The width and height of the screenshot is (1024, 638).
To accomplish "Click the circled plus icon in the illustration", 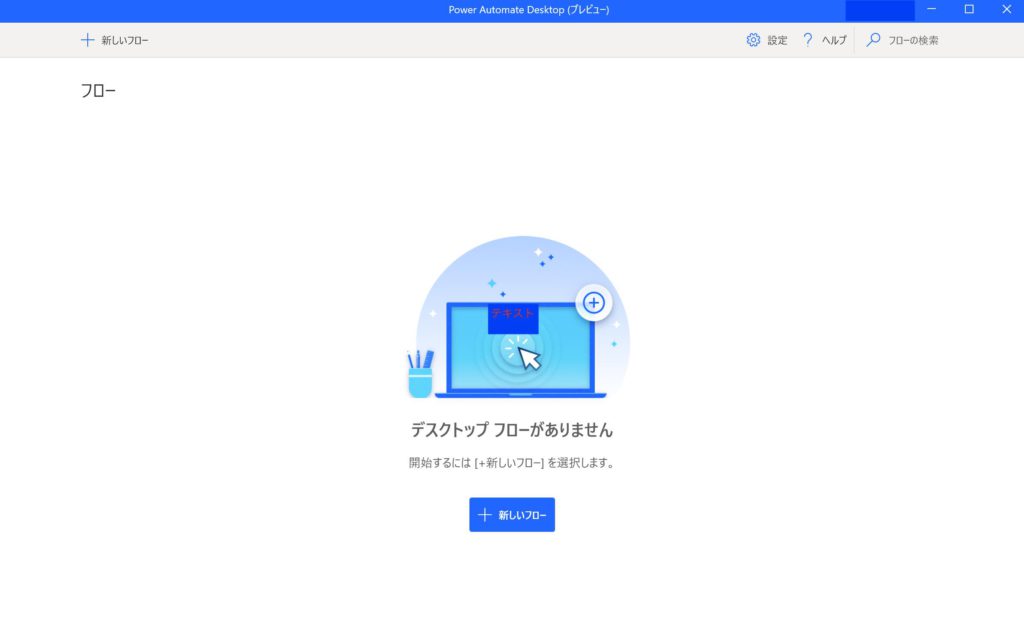I will tap(594, 302).
